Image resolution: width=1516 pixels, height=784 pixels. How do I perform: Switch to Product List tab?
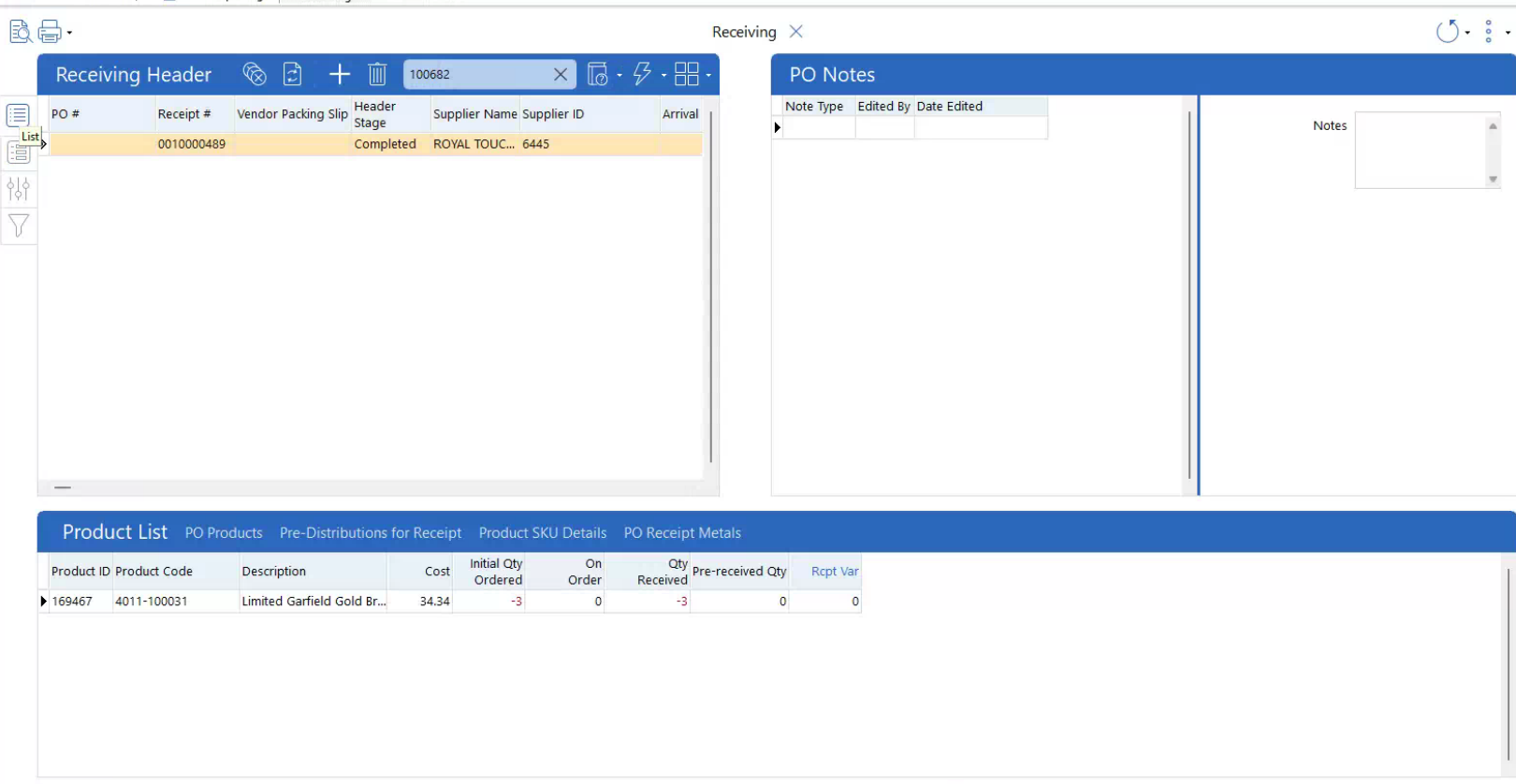tap(115, 532)
